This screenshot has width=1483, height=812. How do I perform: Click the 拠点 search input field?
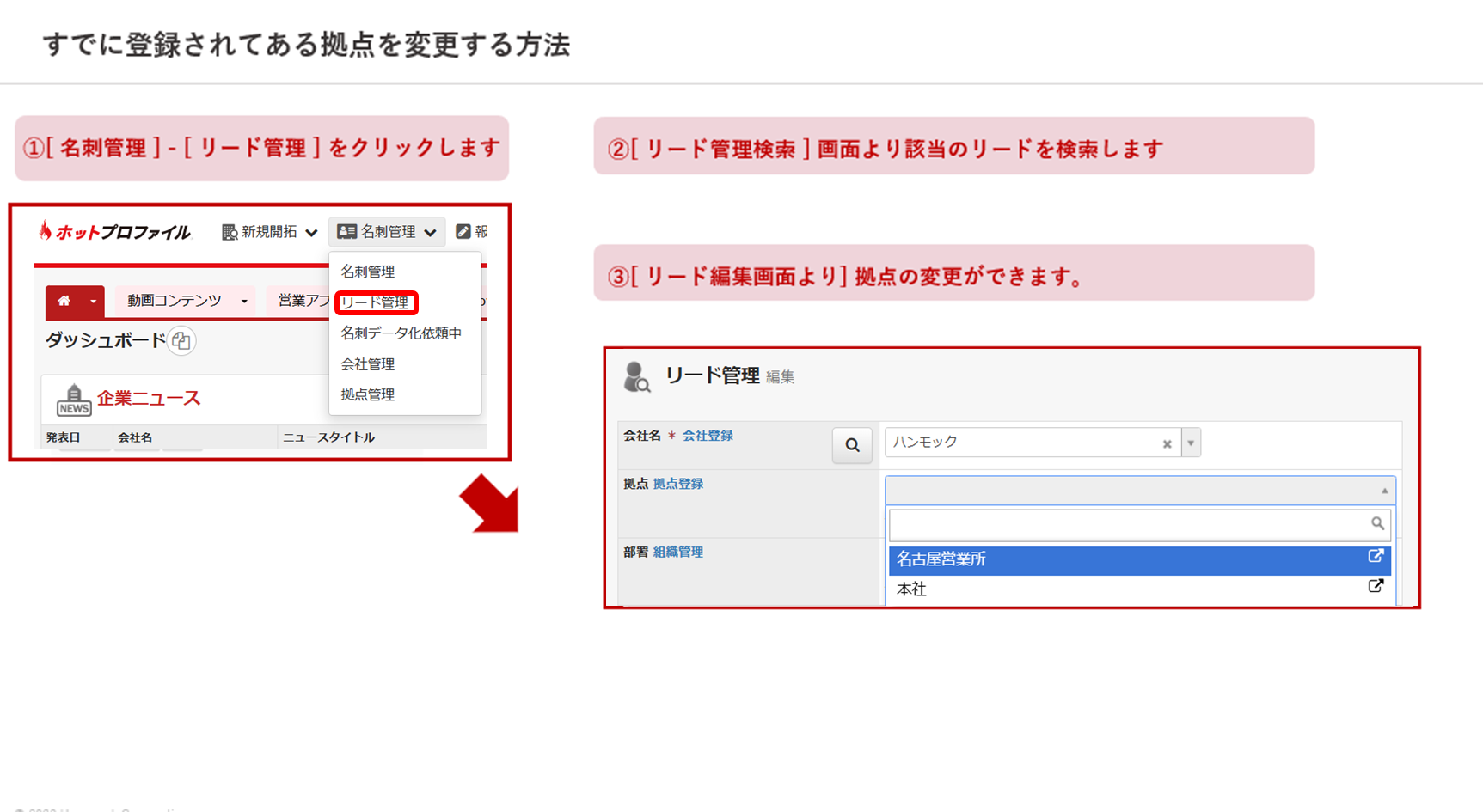pyautogui.click(x=1128, y=524)
